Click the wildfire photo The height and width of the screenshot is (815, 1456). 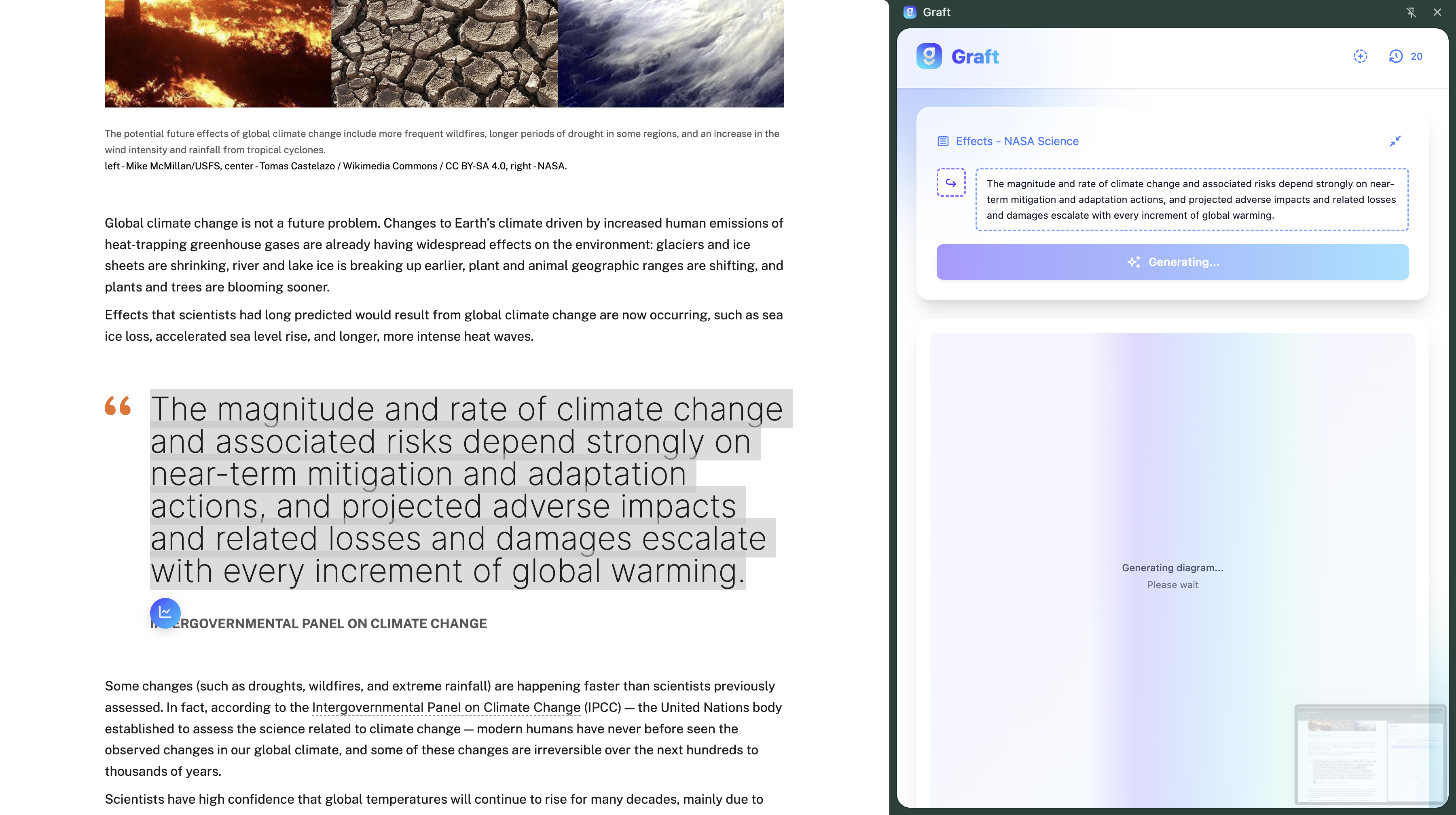point(218,54)
